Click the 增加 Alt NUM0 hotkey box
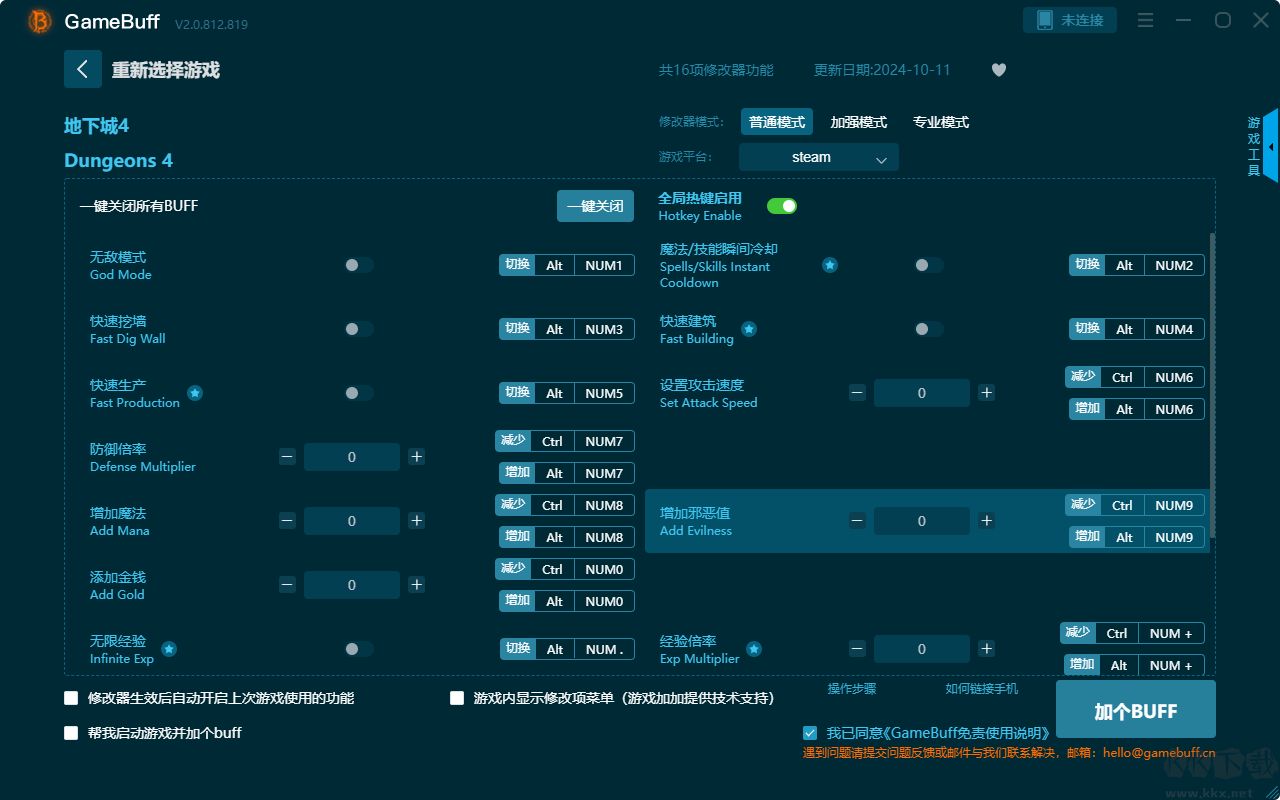The image size is (1280, 800). [567, 601]
